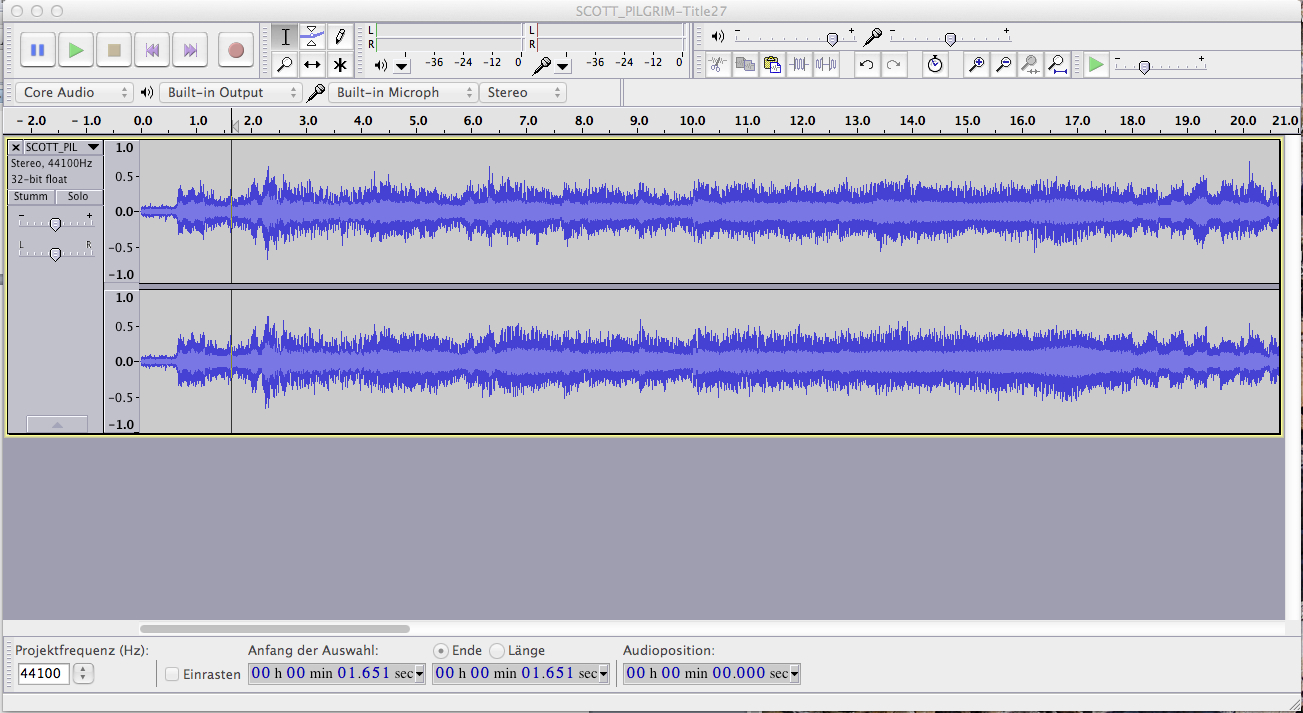Click the Undo arrow
1303x713 pixels.
(867, 65)
